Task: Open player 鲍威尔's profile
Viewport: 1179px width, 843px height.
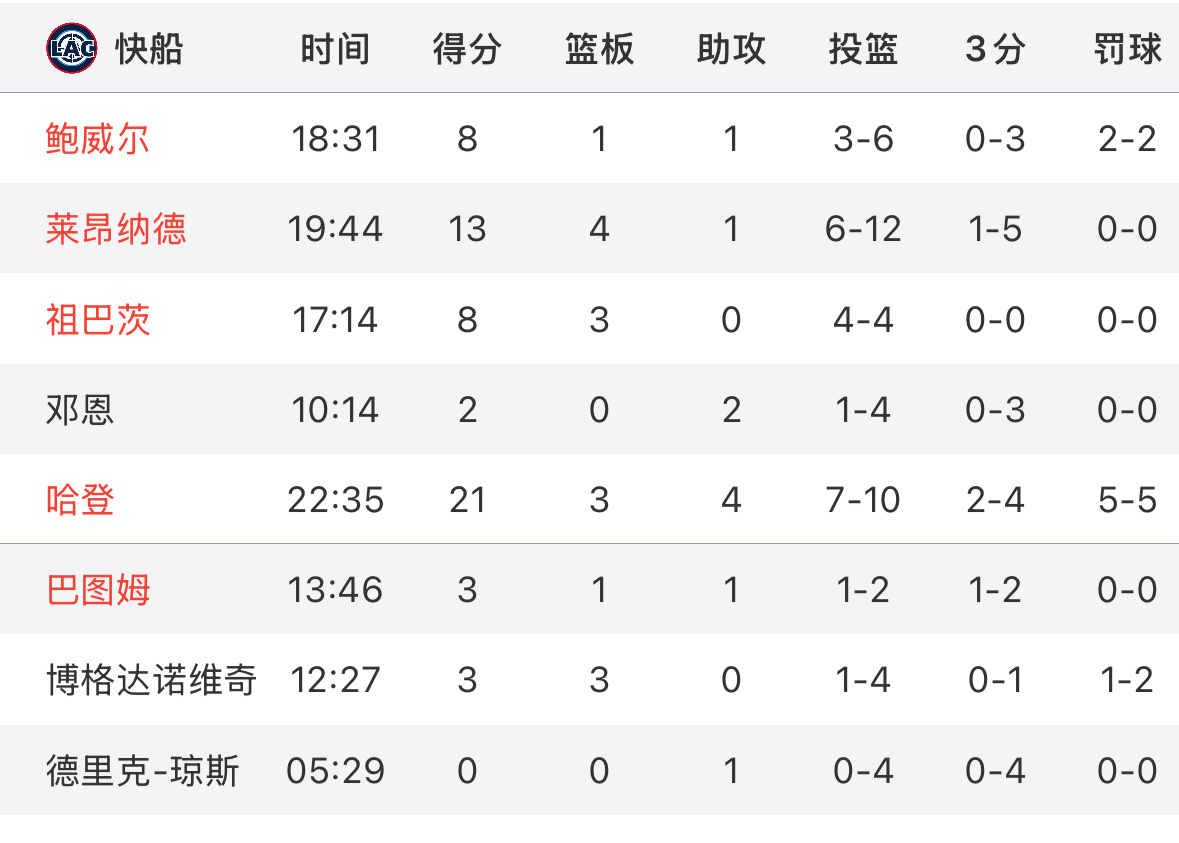Action: point(98,139)
